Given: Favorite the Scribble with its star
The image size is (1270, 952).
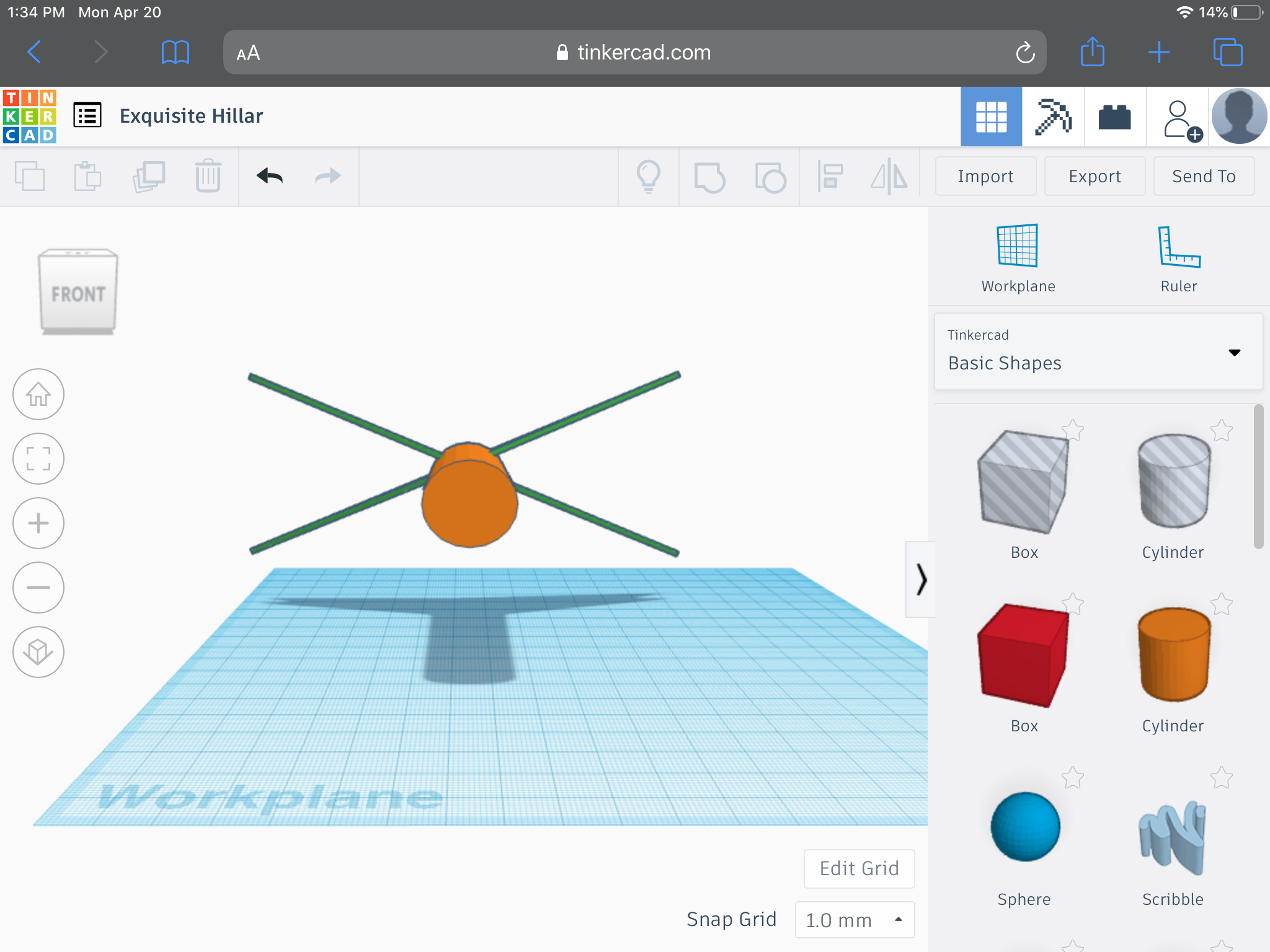Looking at the screenshot, I should coord(1222,777).
